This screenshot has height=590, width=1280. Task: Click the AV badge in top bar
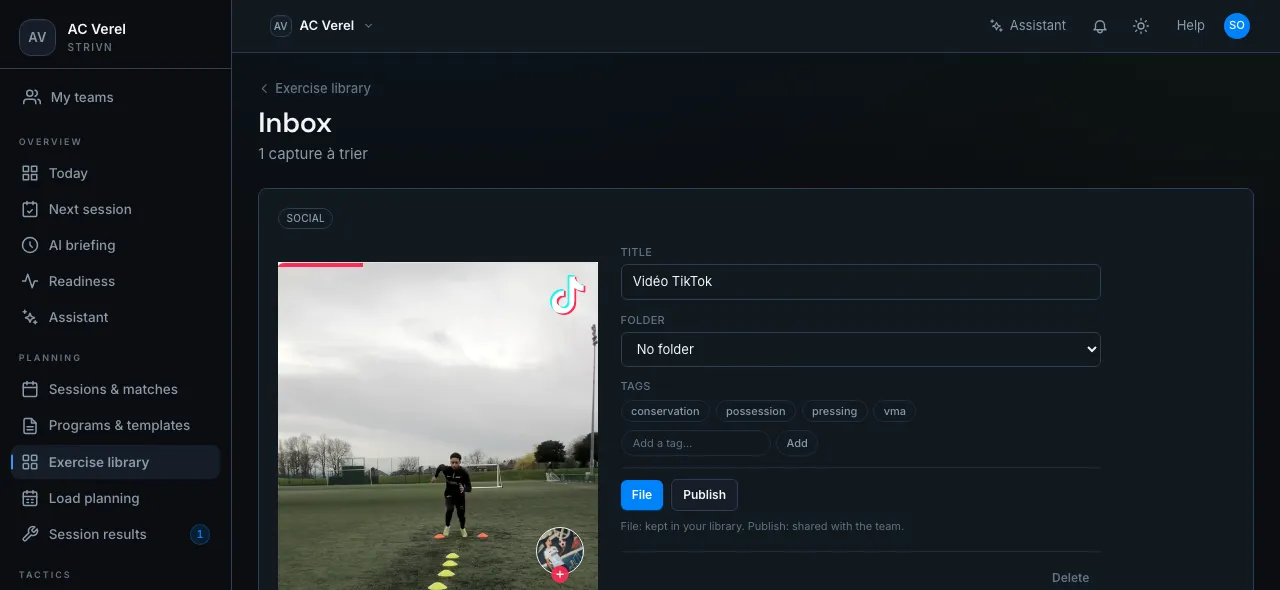(x=281, y=26)
